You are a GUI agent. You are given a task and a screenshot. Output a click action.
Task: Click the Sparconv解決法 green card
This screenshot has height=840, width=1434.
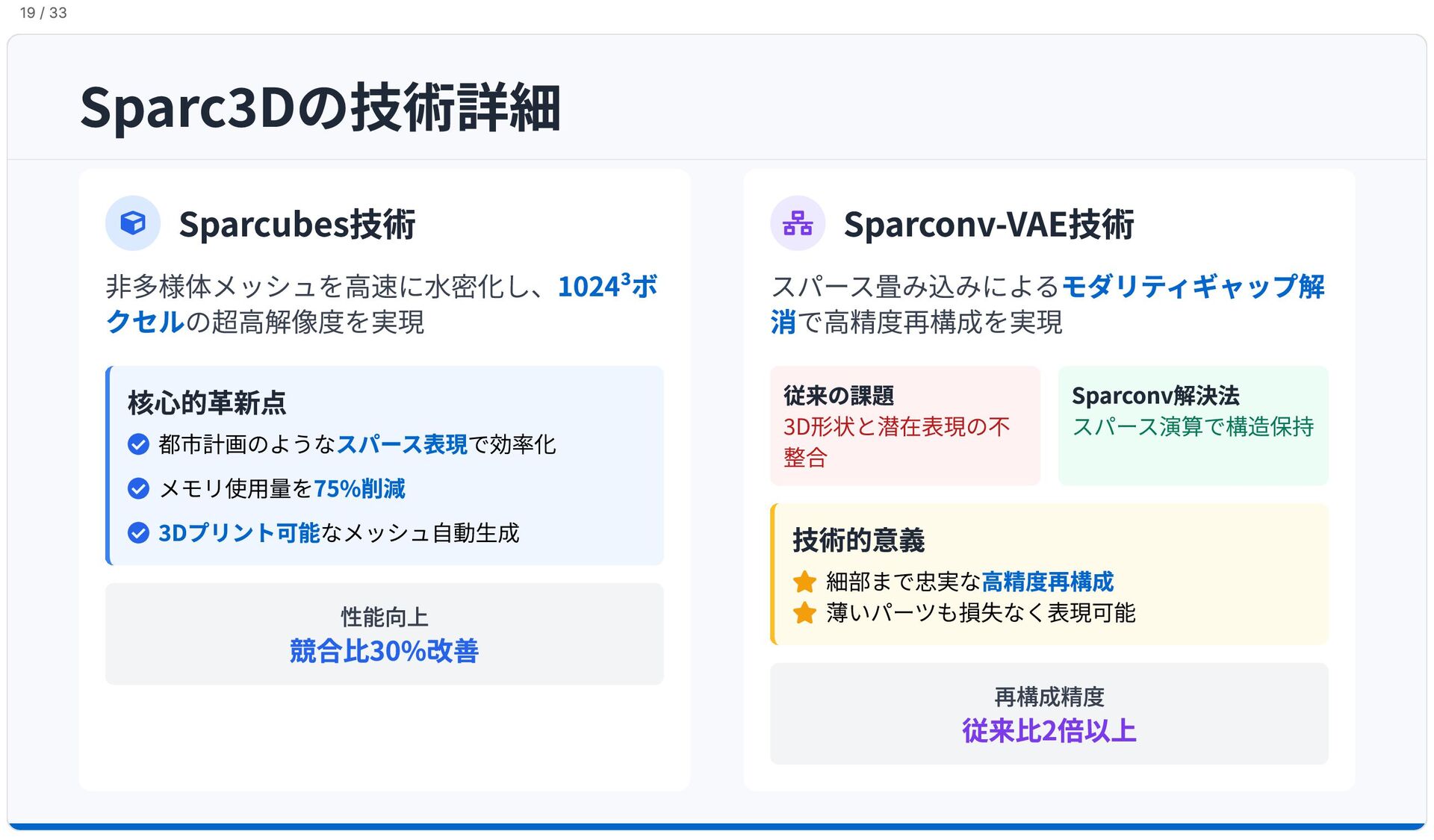(x=1194, y=426)
